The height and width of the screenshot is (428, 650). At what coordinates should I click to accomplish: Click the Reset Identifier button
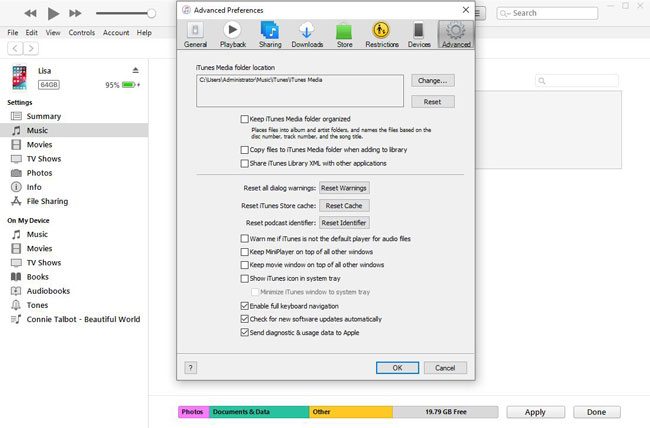click(344, 223)
